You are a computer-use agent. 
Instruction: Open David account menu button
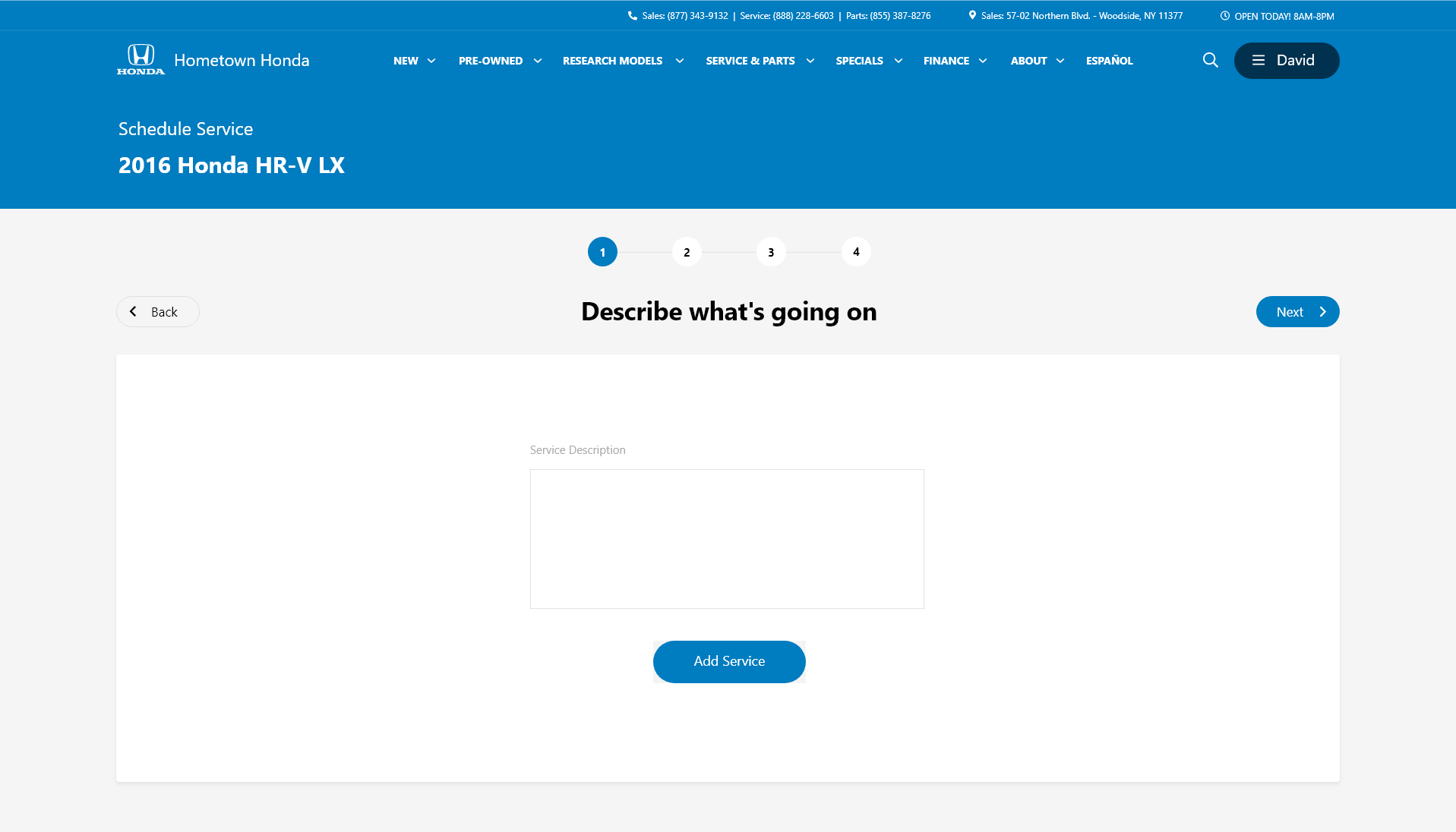(x=1287, y=60)
